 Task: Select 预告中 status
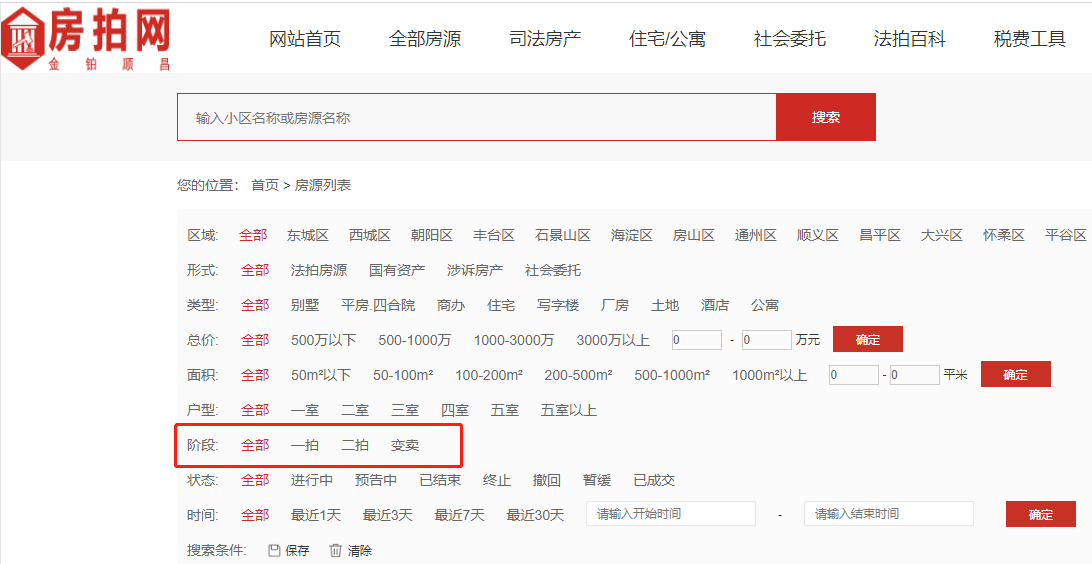376,480
